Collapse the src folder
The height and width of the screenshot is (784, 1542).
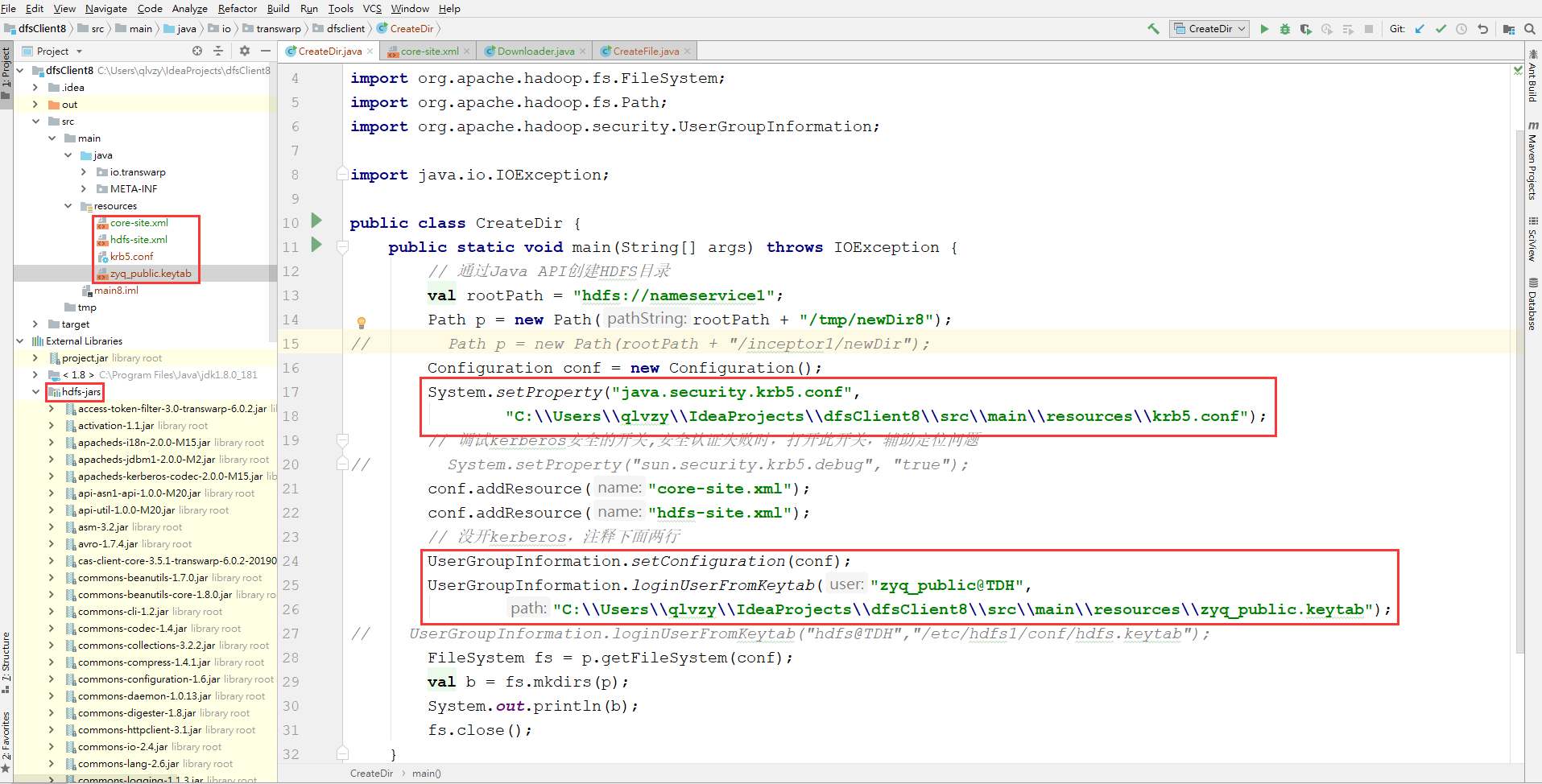(x=35, y=121)
